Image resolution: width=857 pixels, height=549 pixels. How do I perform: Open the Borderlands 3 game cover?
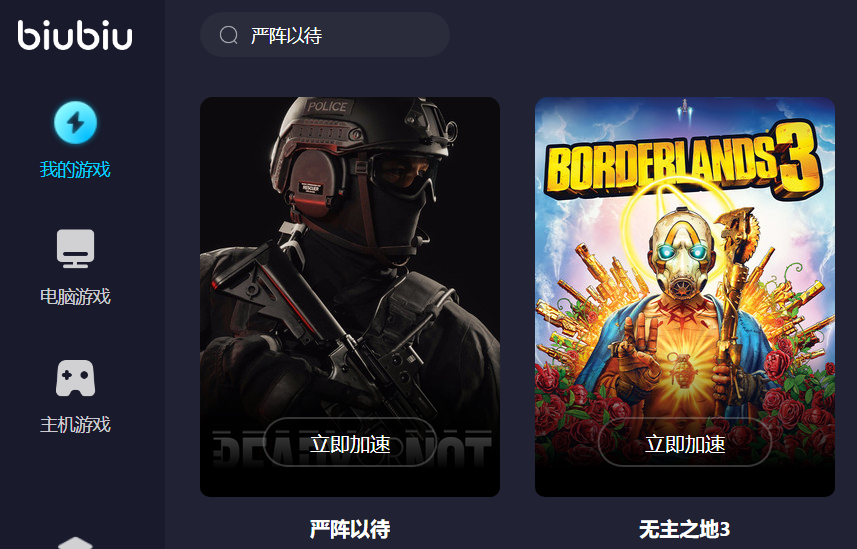[x=685, y=297]
